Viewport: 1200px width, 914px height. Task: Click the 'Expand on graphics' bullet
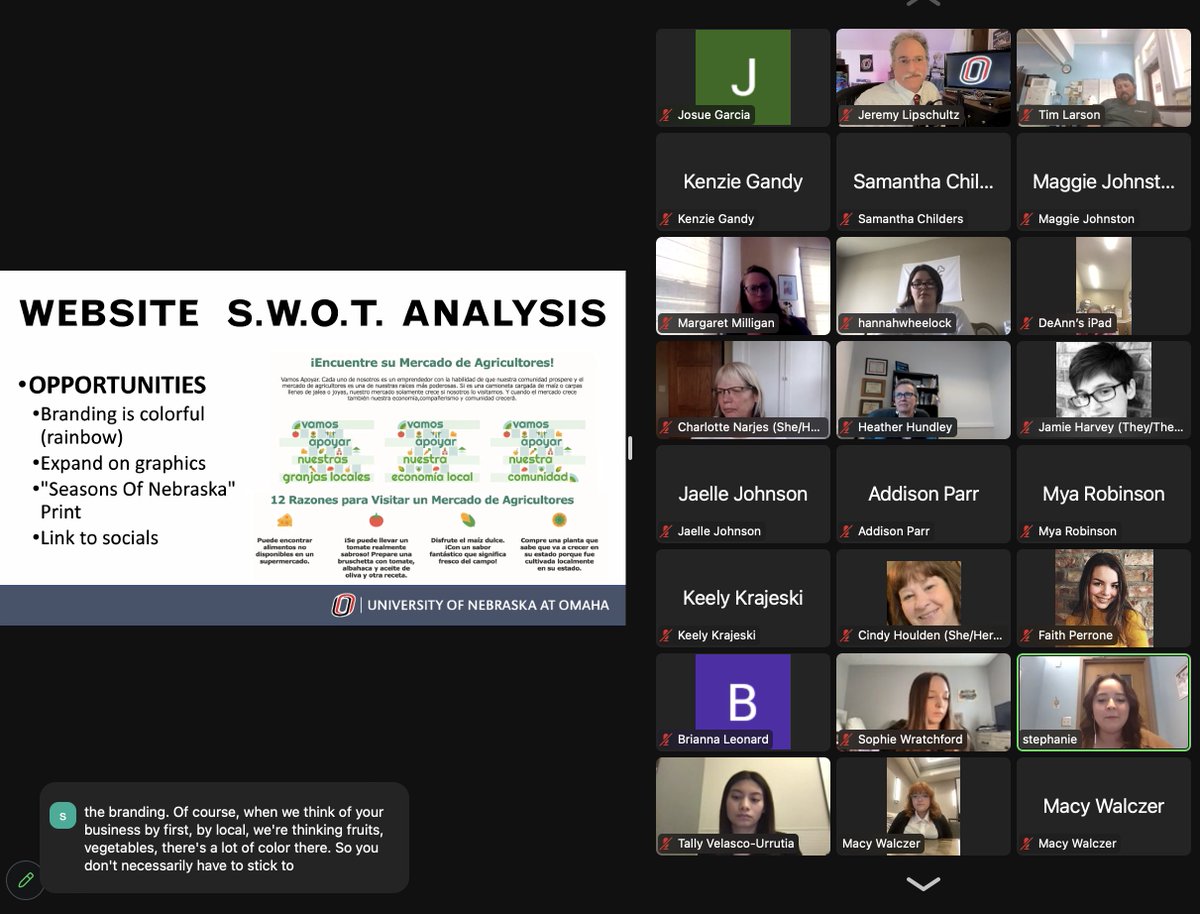click(x=118, y=463)
